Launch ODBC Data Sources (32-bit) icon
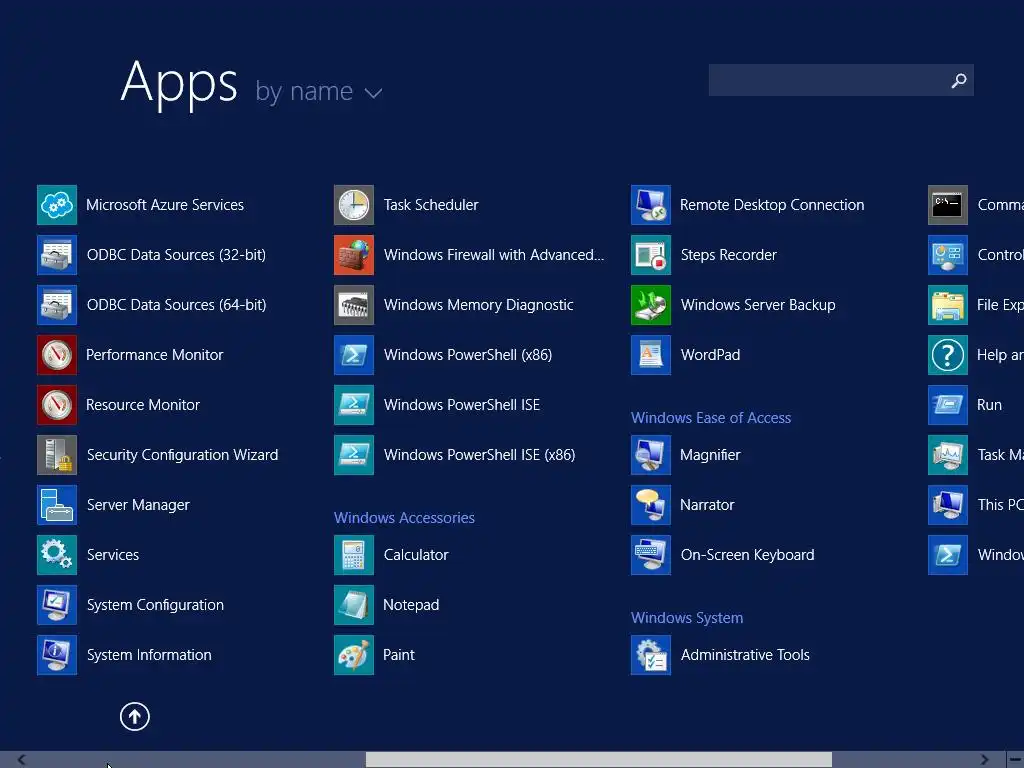The width and height of the screenshot is (1024, 768). point(57,255)
